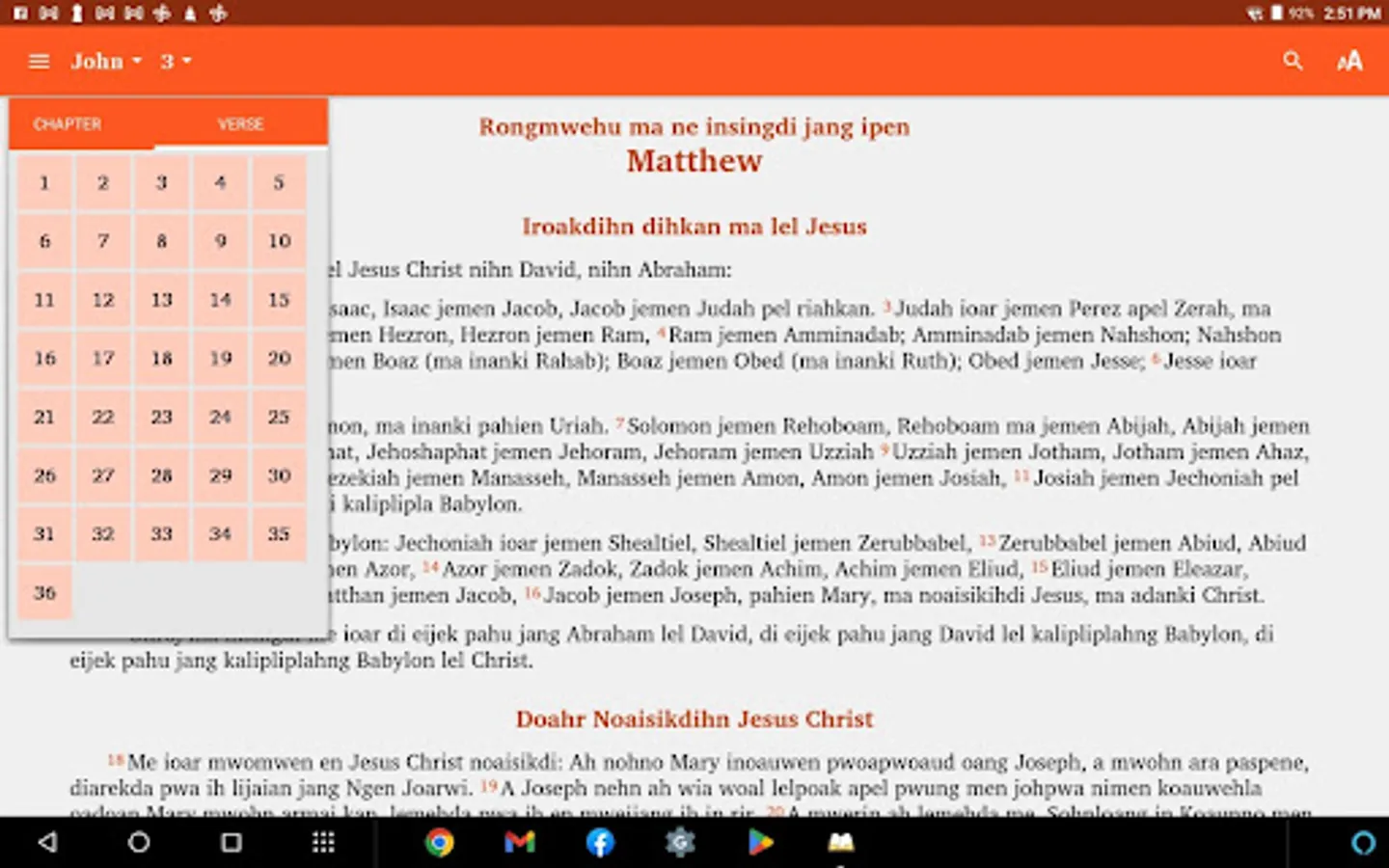Select number 7 in the grid
Screen dimensions: 1389x868
click(x=103, y=241)
